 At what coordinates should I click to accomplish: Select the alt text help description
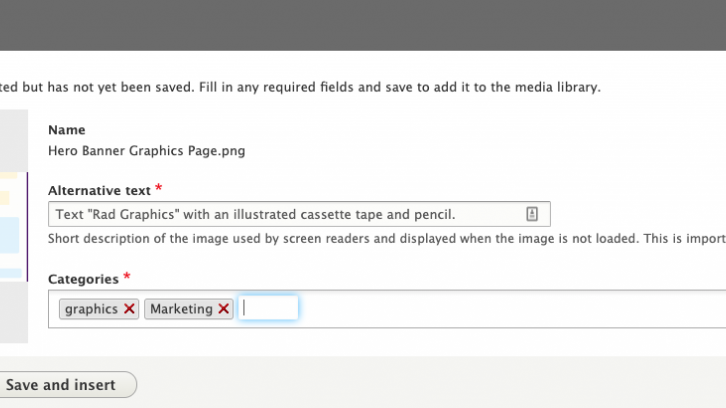(387, 239)
